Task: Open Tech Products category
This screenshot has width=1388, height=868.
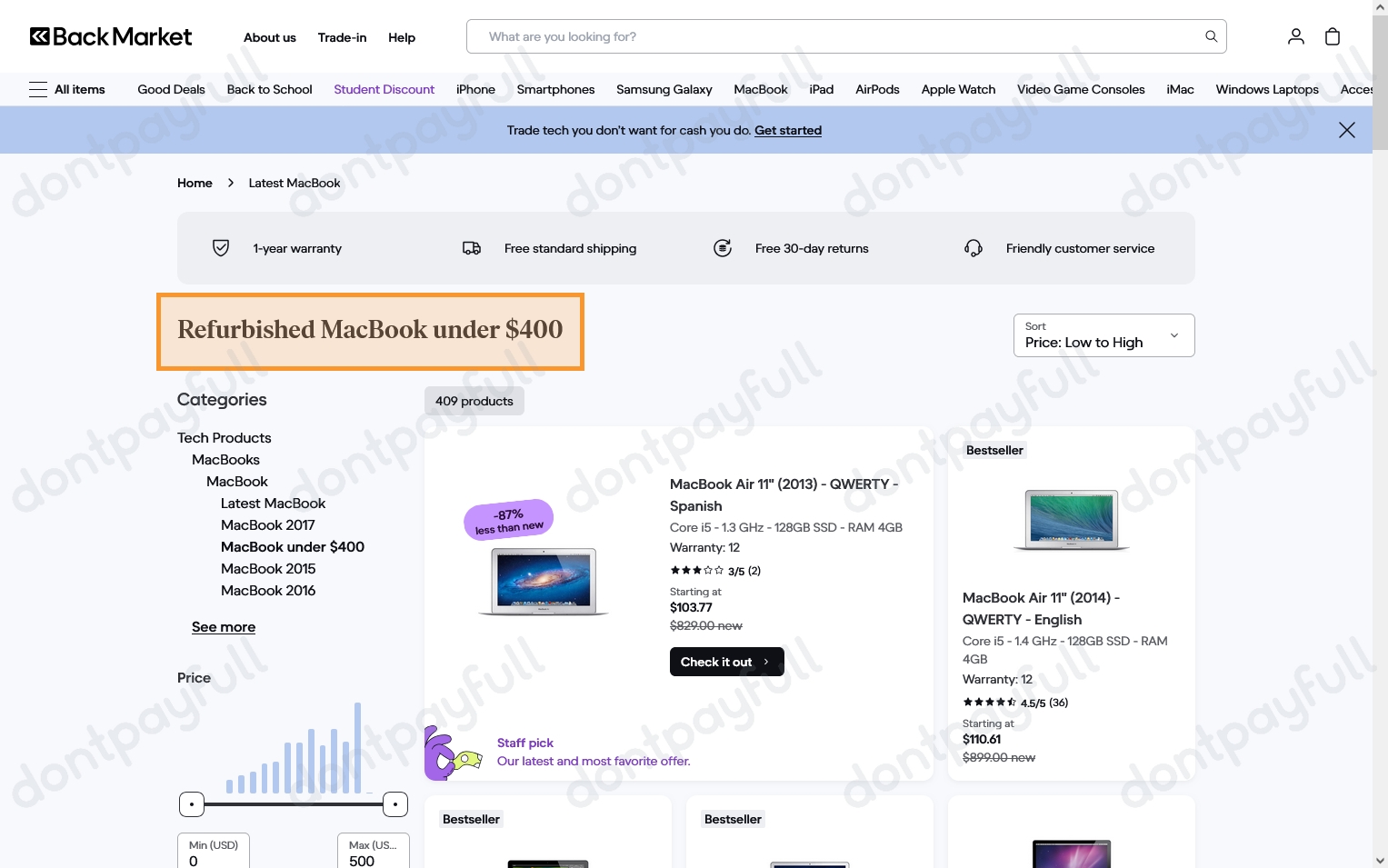Action: (224, 438)
